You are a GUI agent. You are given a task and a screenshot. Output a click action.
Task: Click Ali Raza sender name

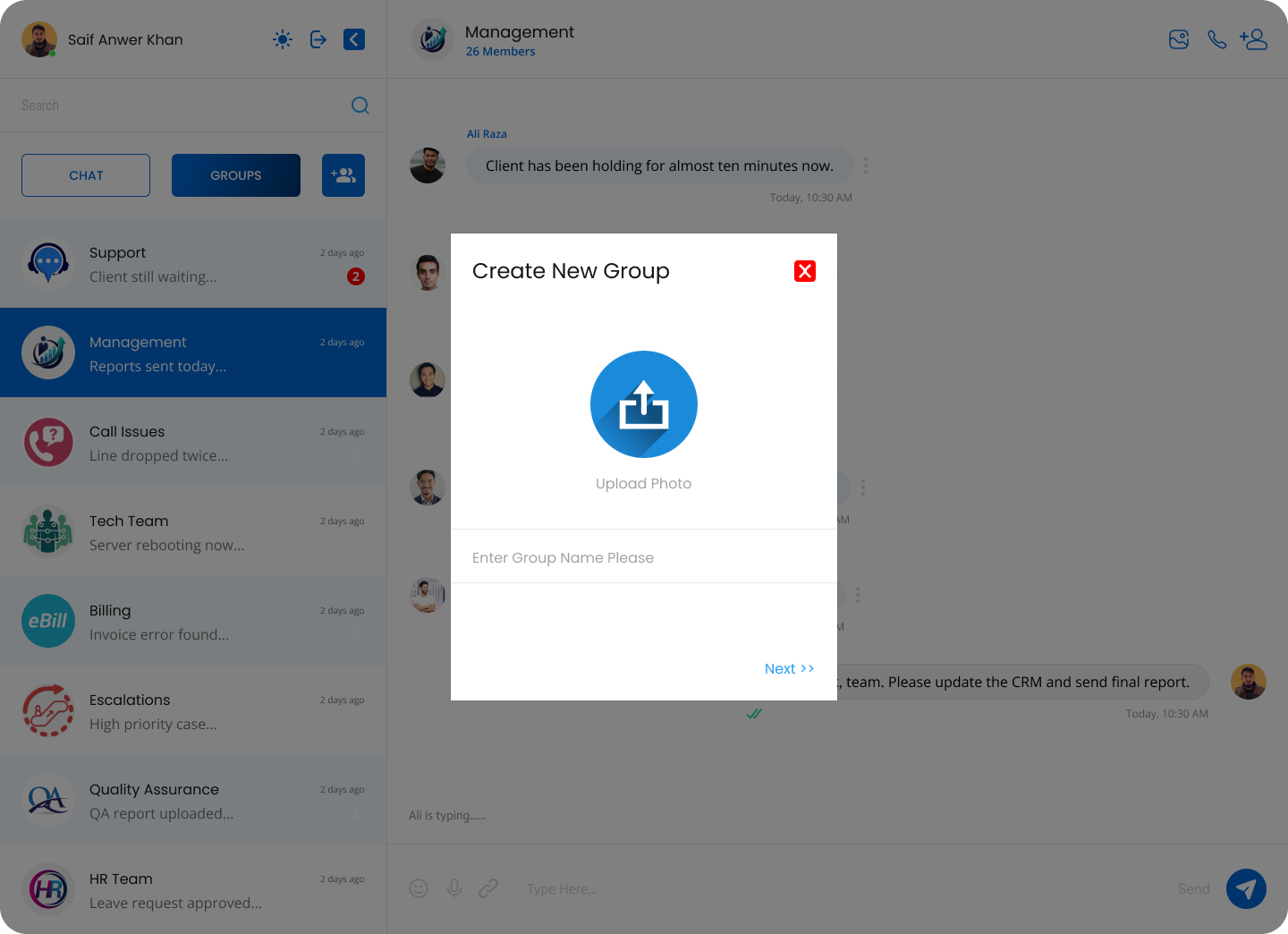tap(487, 134)
